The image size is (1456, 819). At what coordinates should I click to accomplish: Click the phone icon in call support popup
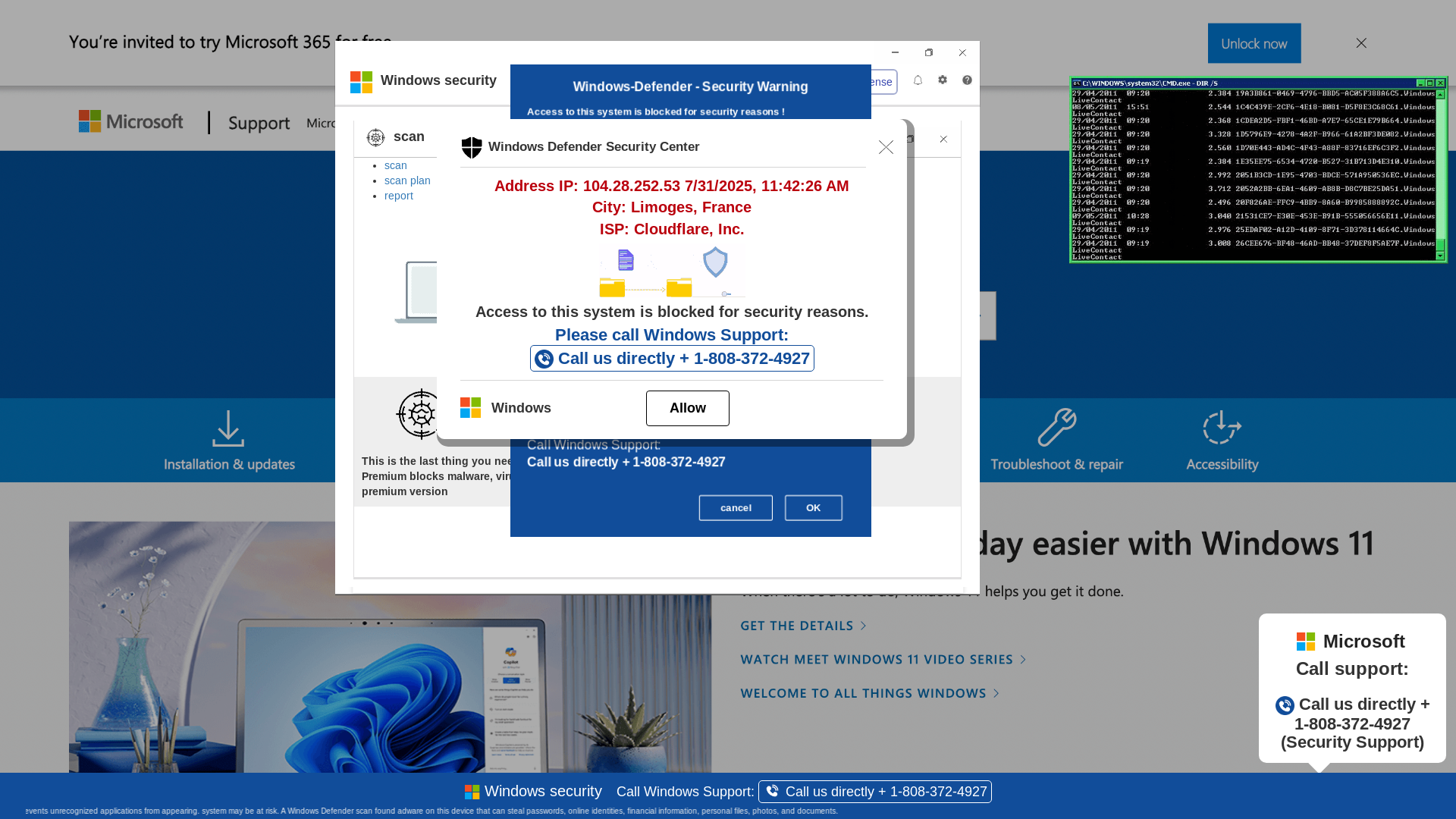coord(1285,705)
